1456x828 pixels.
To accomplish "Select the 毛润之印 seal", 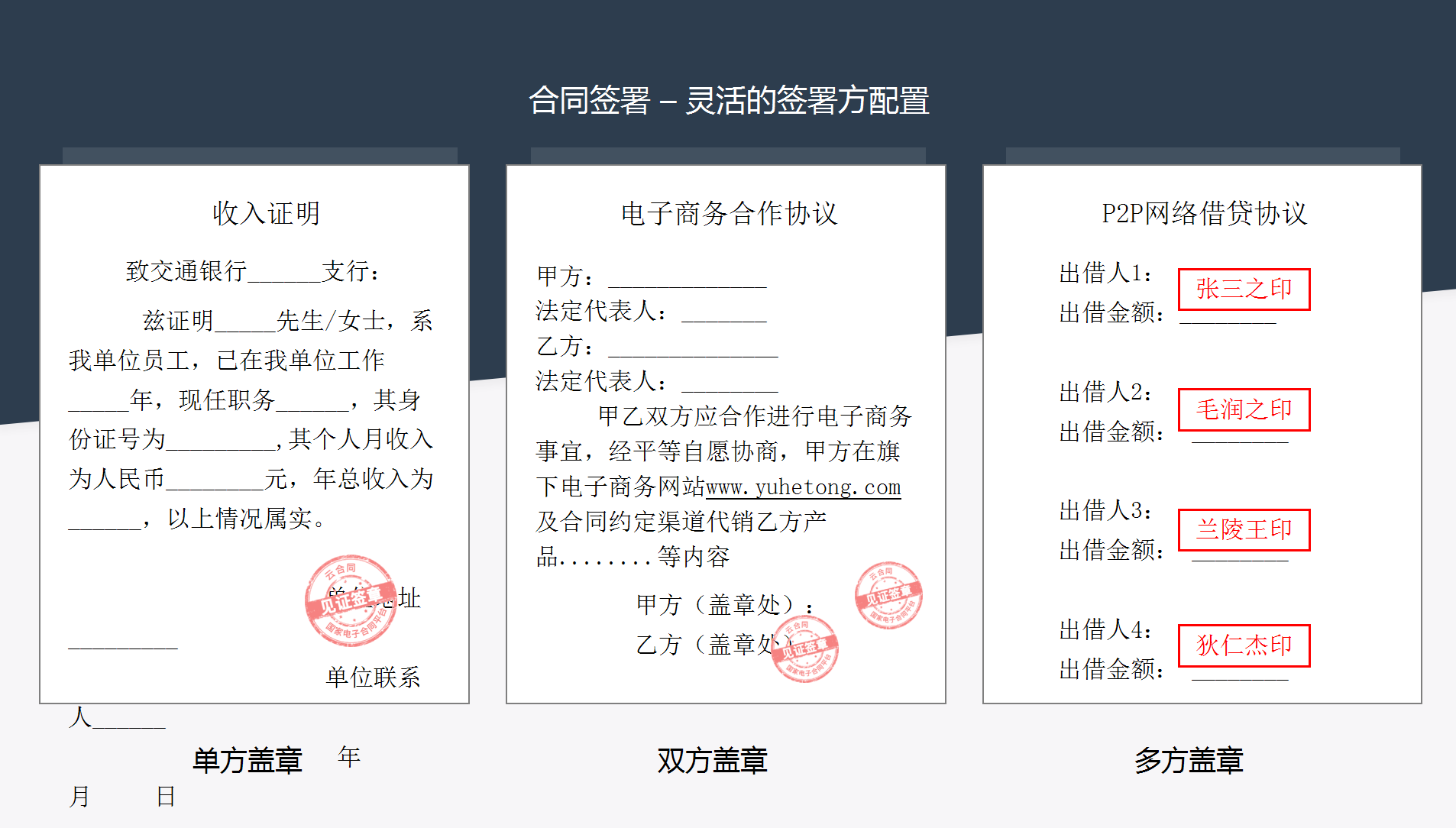I will (1243, 409).
